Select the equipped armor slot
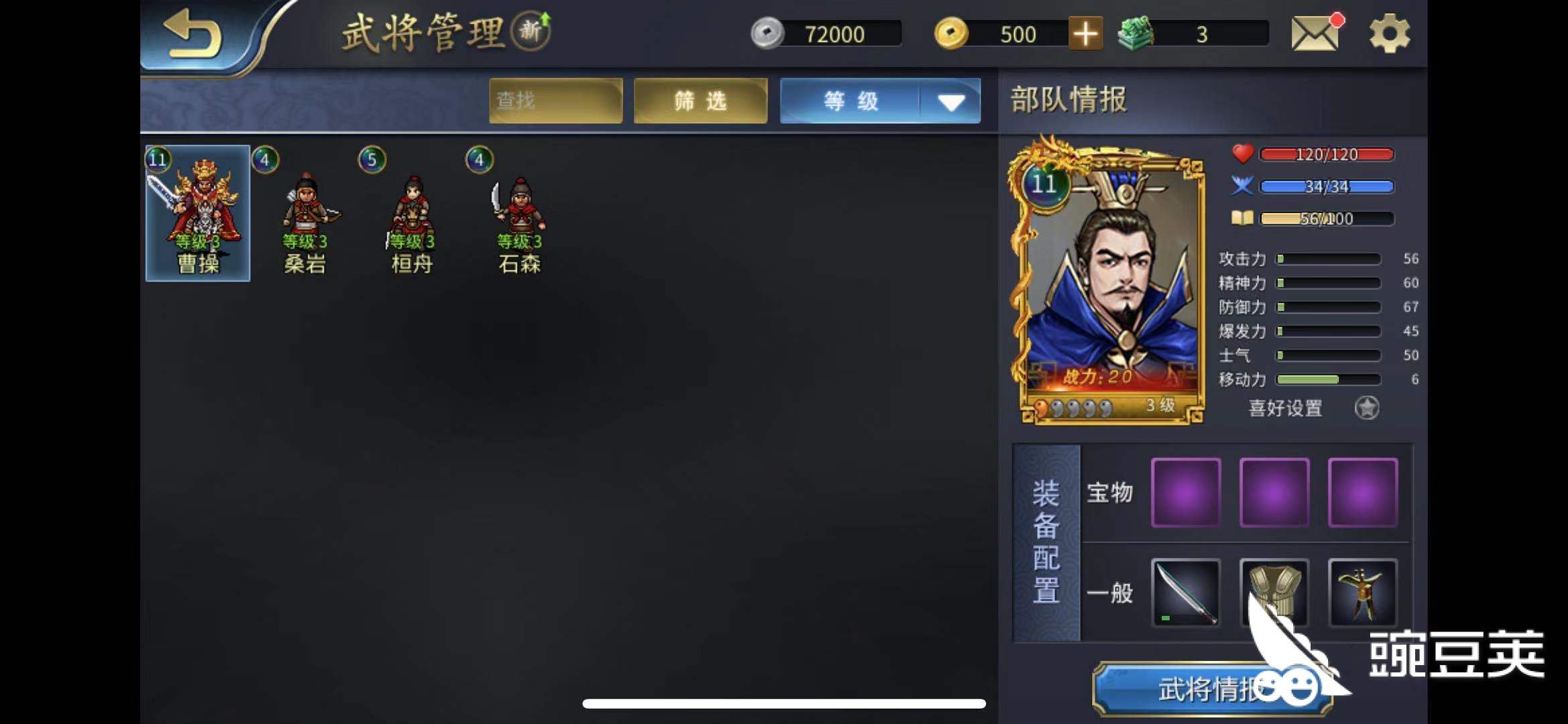1568x724 pixels. 1274,593
